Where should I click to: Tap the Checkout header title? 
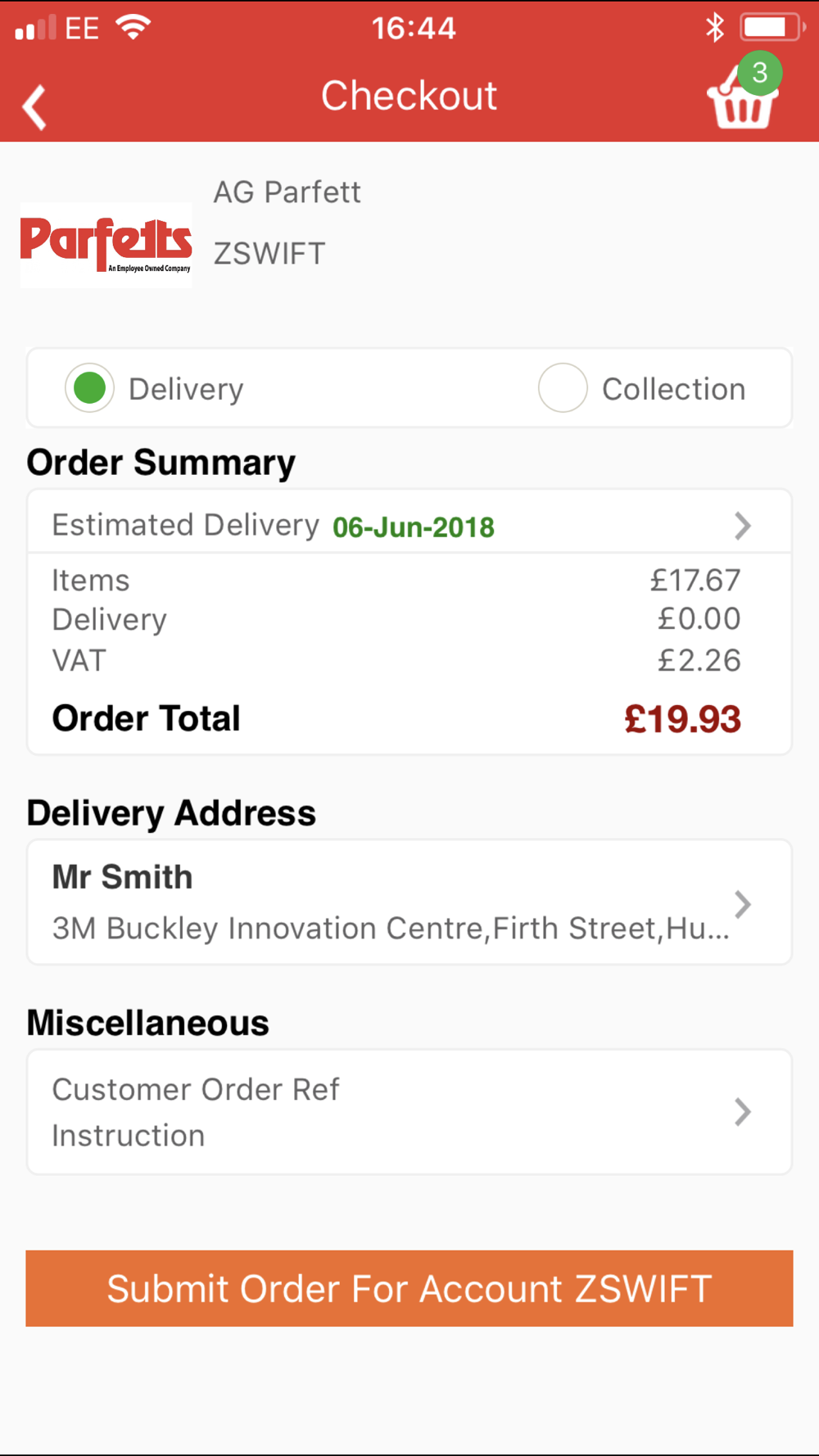[409, 96]
